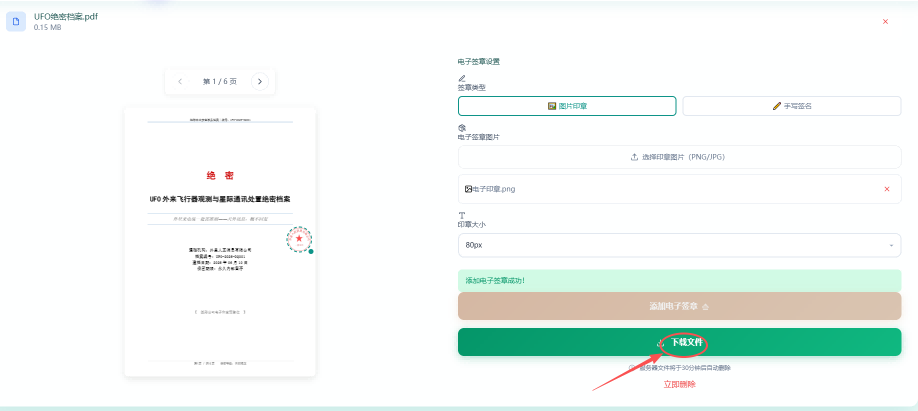
Task: Click the page indicator 第 1 / 6 页
Action: pos(220,81)
